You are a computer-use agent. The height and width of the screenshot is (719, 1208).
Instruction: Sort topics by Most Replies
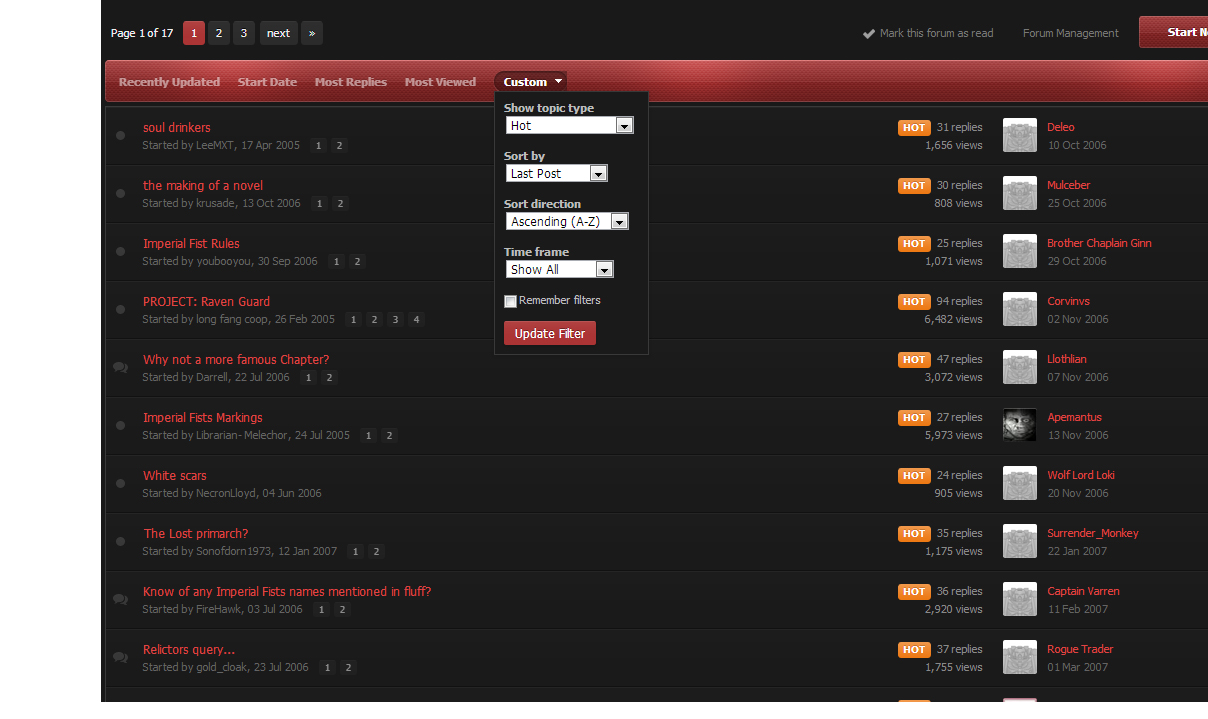[x=350, y=82]
